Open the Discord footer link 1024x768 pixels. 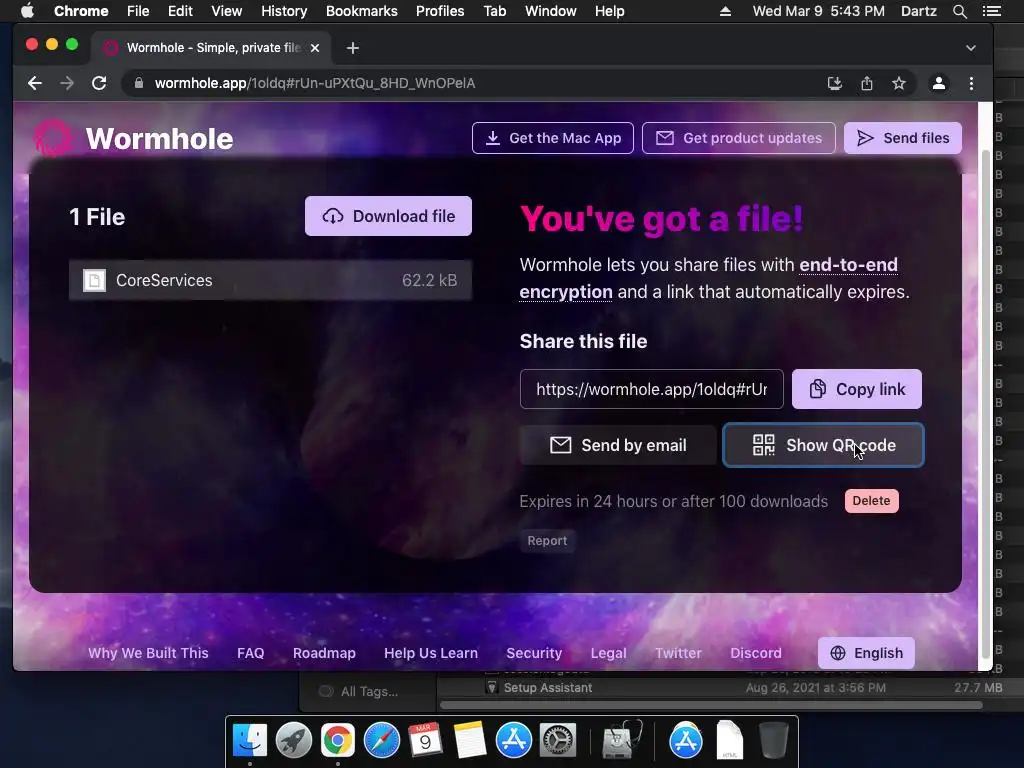[x=756, y=653]
